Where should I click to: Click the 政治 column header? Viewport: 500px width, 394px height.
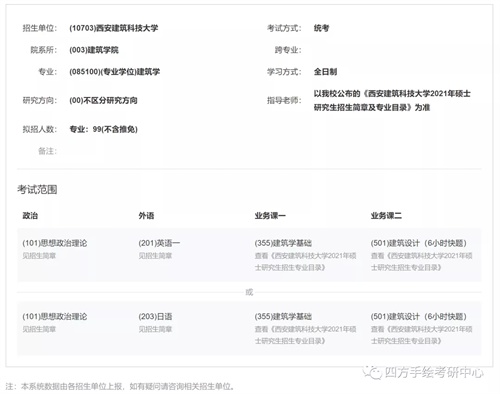click(30, 216)
